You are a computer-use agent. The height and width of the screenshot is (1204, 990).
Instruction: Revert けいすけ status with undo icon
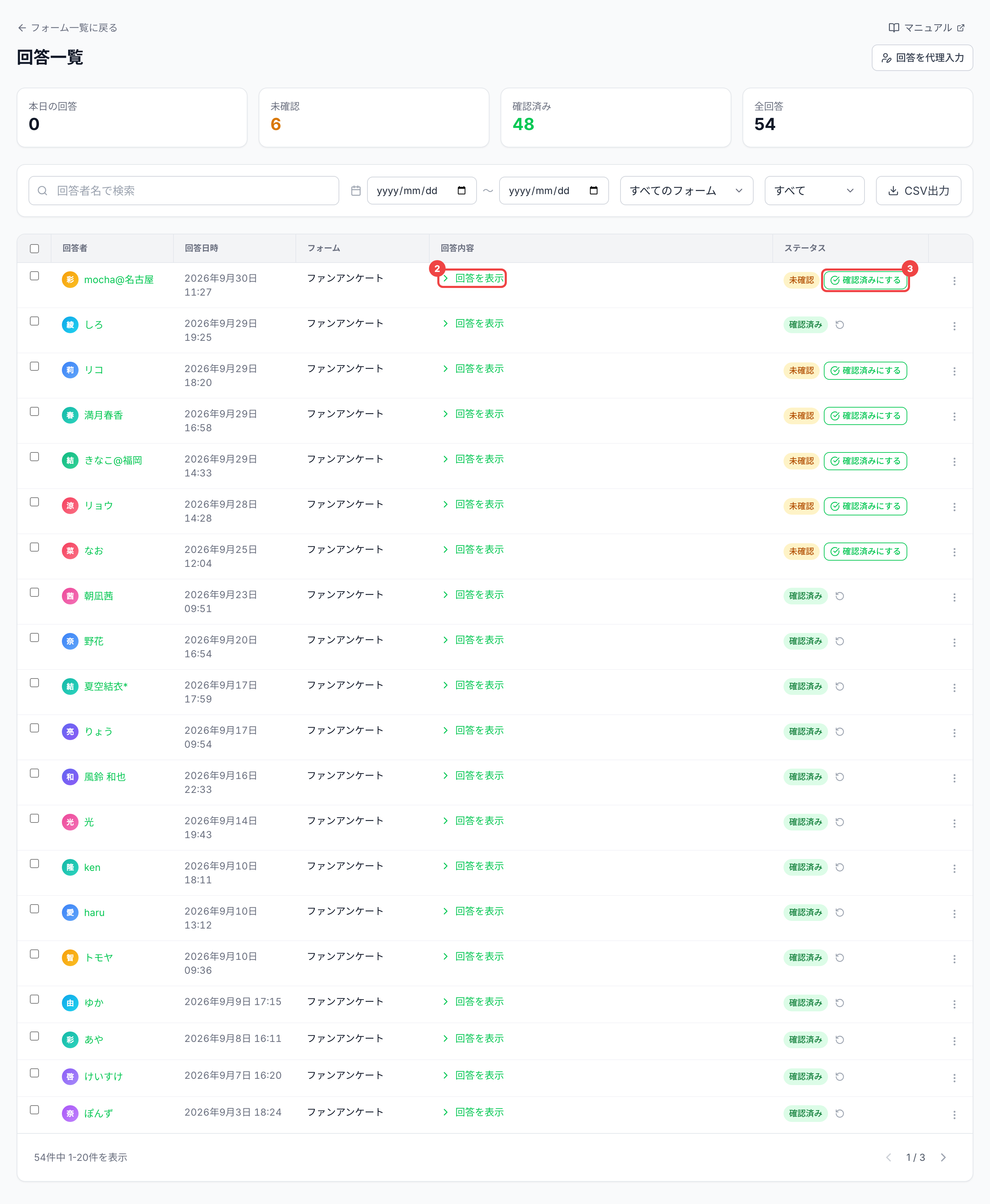839,1077
